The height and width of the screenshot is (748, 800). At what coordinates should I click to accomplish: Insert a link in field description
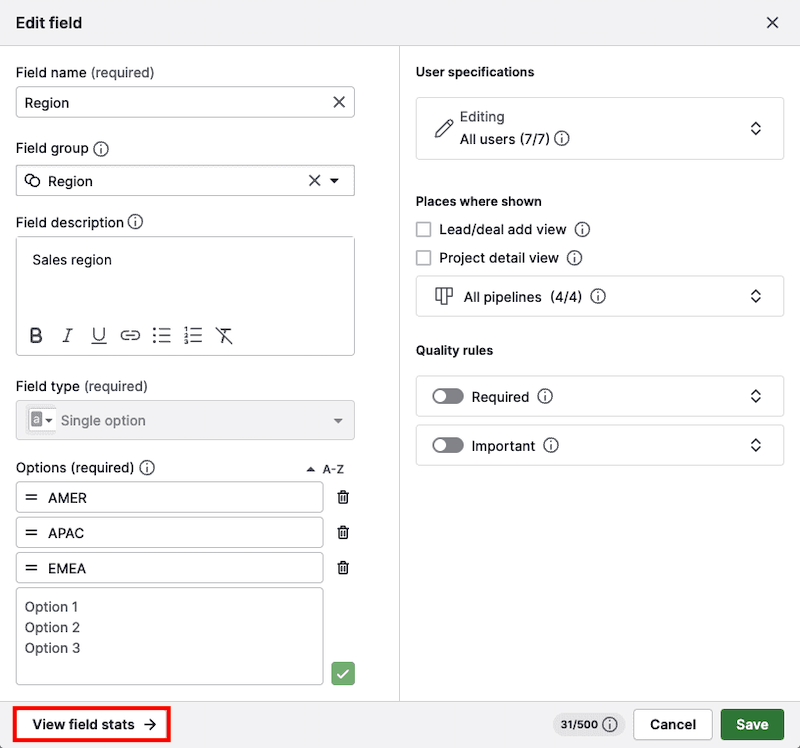point(130,336)
